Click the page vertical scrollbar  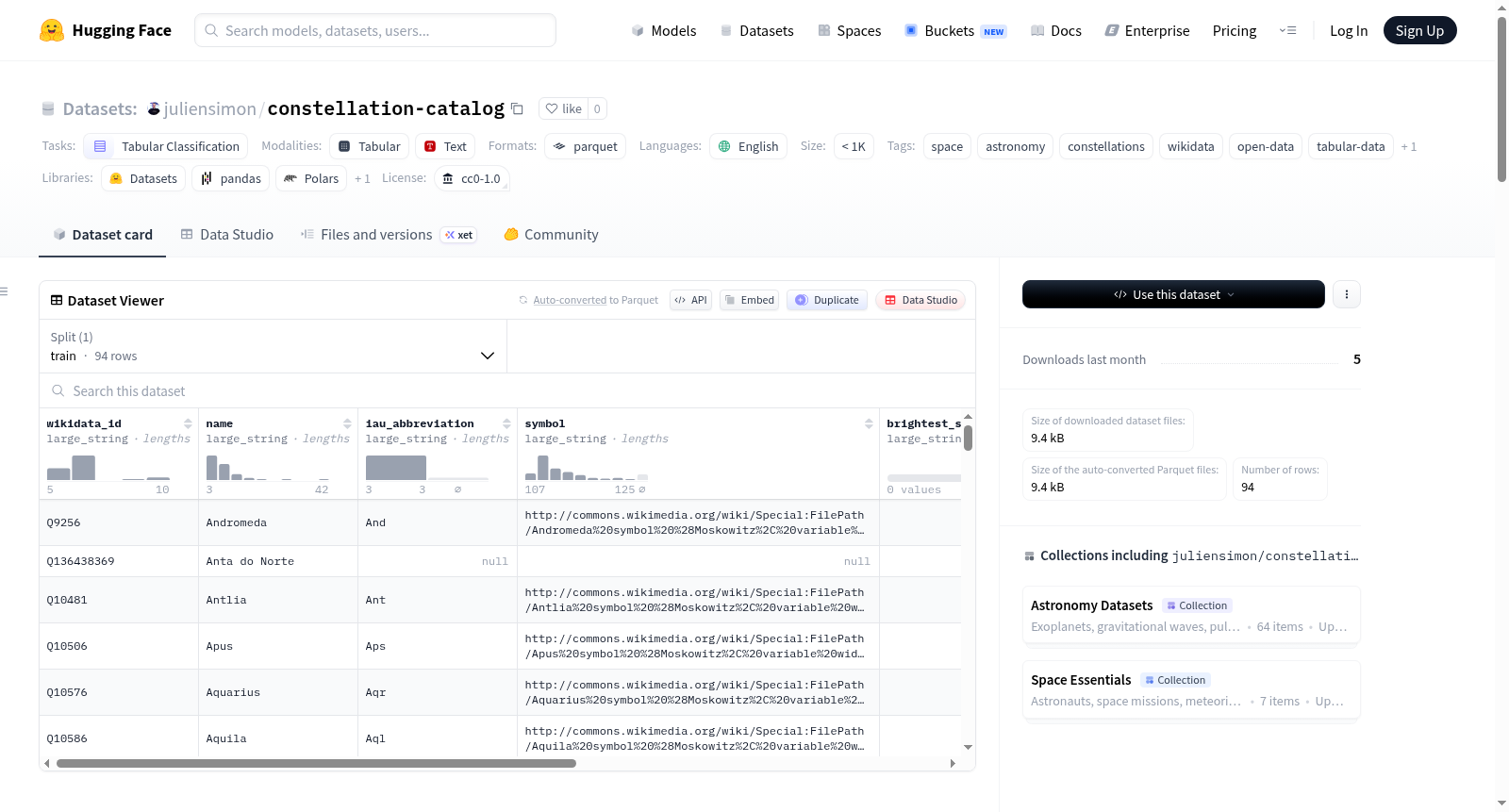pyautogui.click(x=1501, y=98)
